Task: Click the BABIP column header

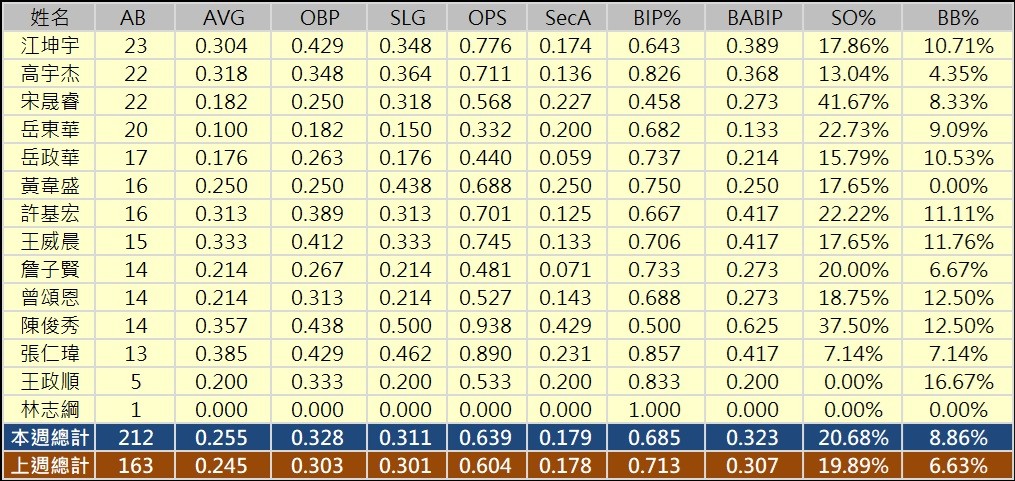Action: click(x=752, y=17)
